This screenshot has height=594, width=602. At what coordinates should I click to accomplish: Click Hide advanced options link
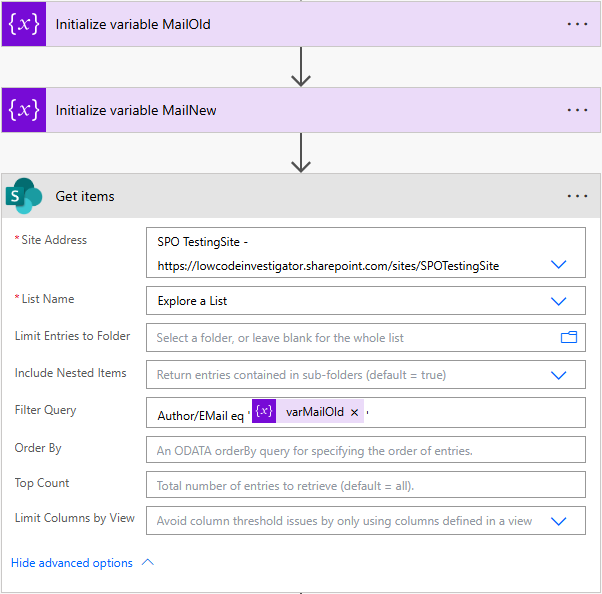coord(72,563)
